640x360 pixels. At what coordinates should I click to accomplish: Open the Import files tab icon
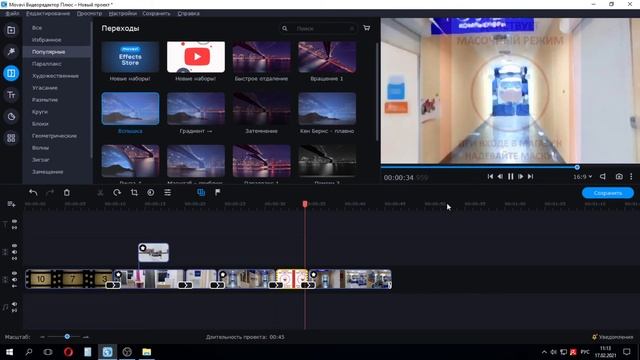[x=11, y=30]
